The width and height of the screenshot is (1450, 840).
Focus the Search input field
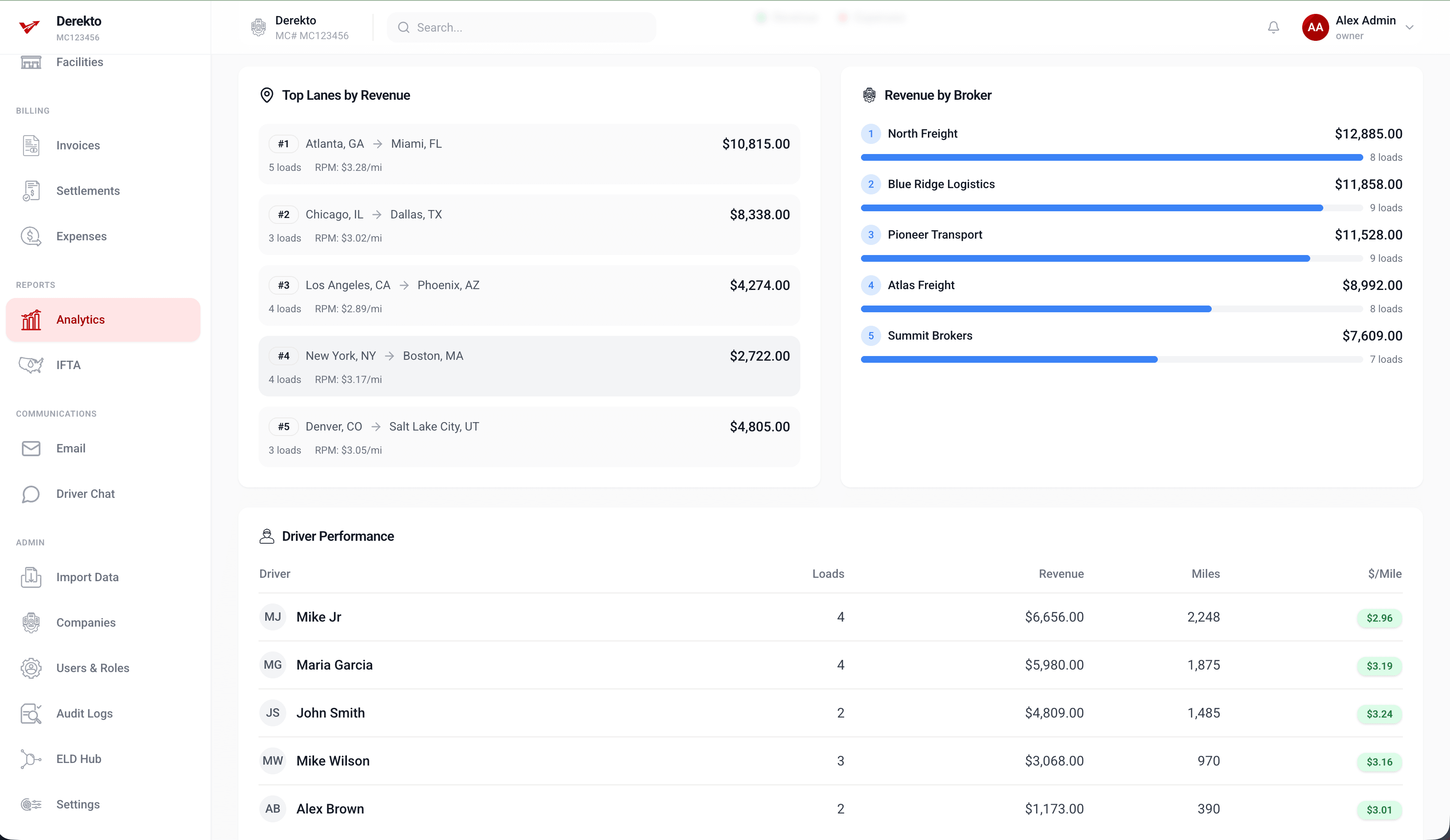point(521,27)
